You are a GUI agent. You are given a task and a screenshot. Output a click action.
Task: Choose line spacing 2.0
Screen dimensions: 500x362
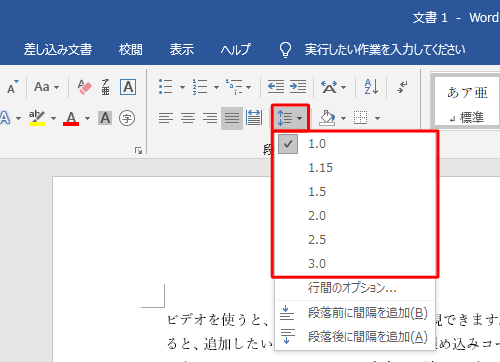tap(355, 216)
